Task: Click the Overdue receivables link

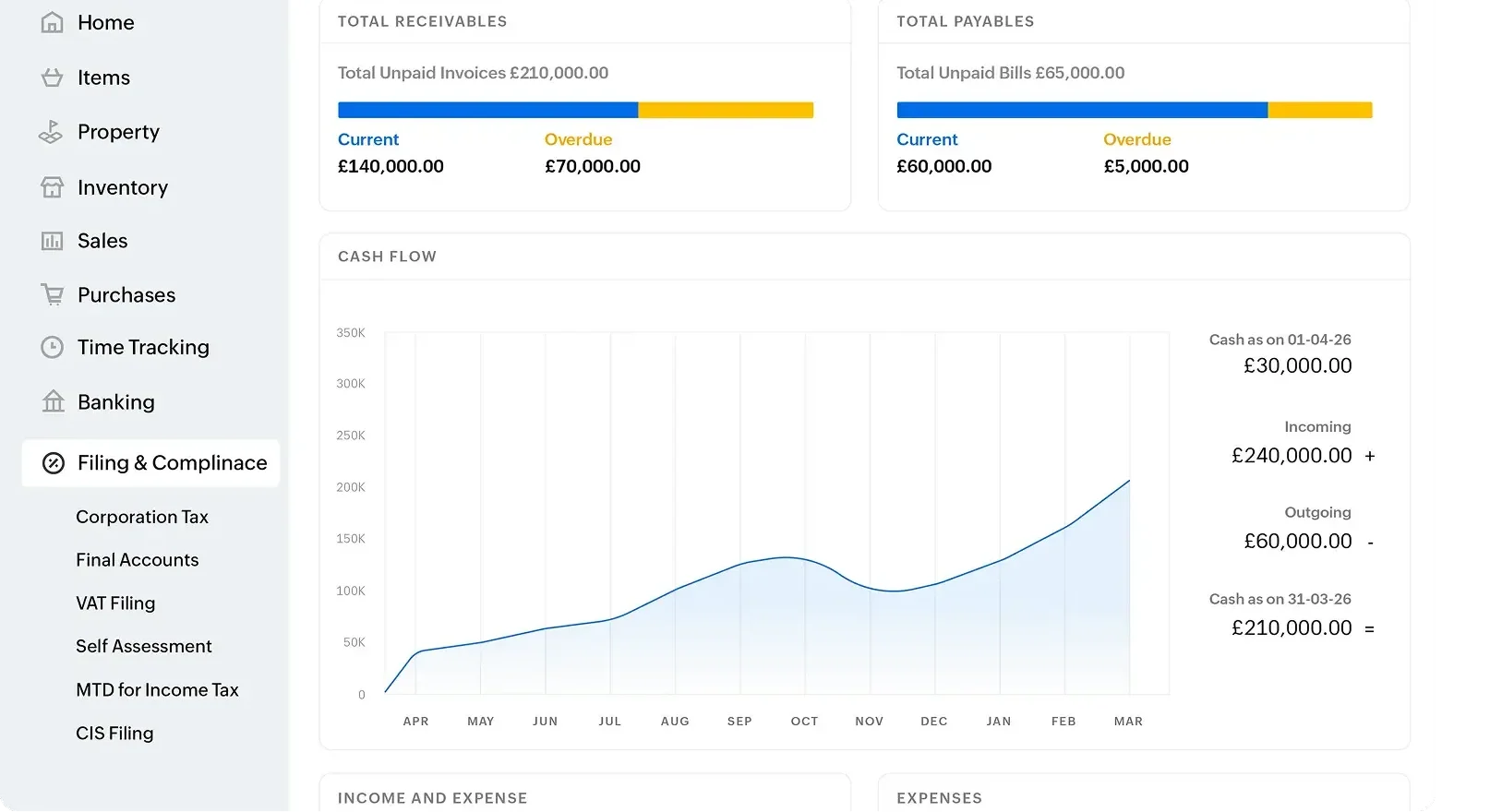Action: [x=579, y=139]
